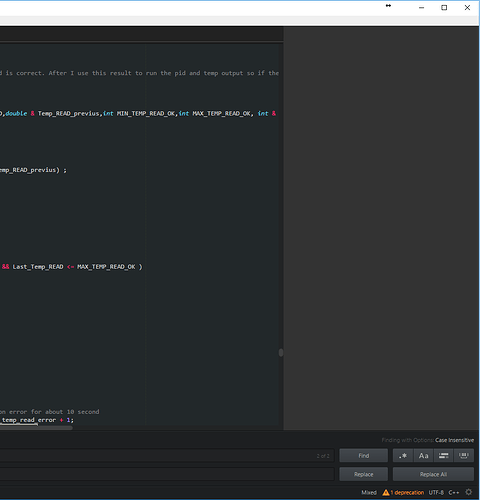The width and height of the screenshot is (481, 500).
Task: Click the replace text input field
Action: tap(167, 474)
